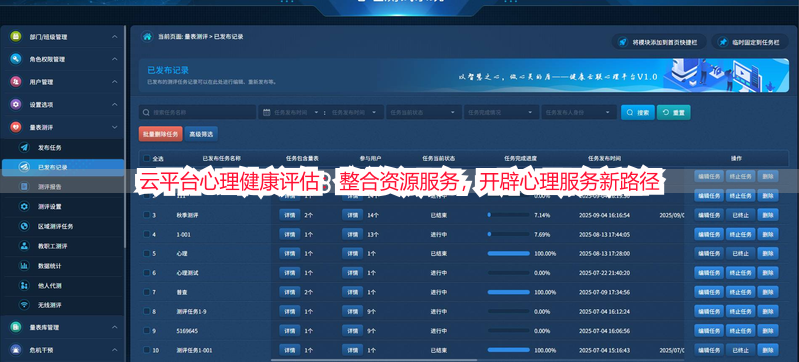Click the 批量删除任务 button
Image resolution: width=799 pixels, height=362 pixels.
161,134
